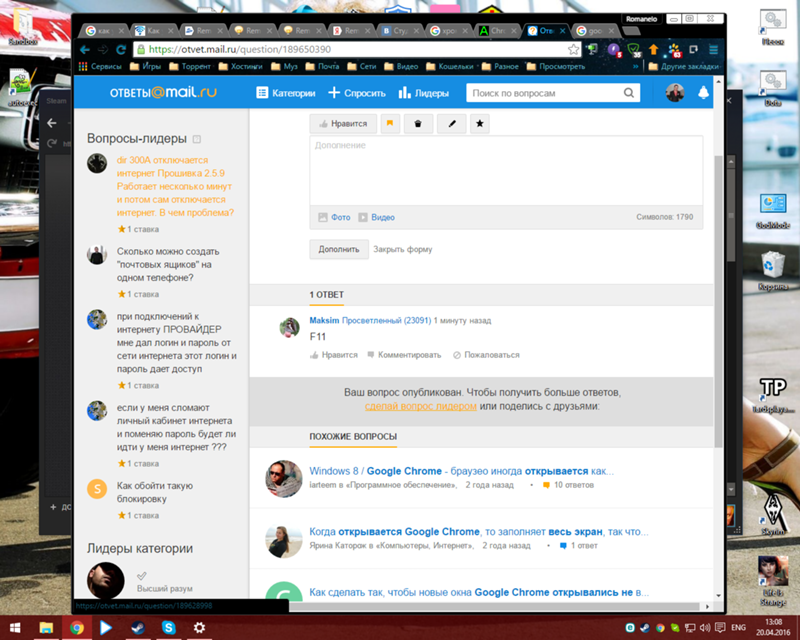
Task: Go back in Chrome browser
Action: pyautogui.click(x=85, y=50)
